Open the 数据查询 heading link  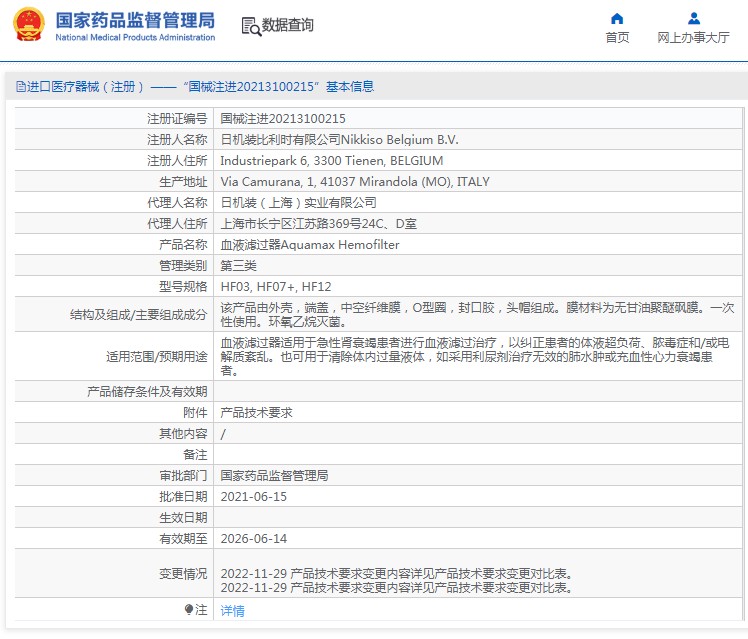(288, 25)
